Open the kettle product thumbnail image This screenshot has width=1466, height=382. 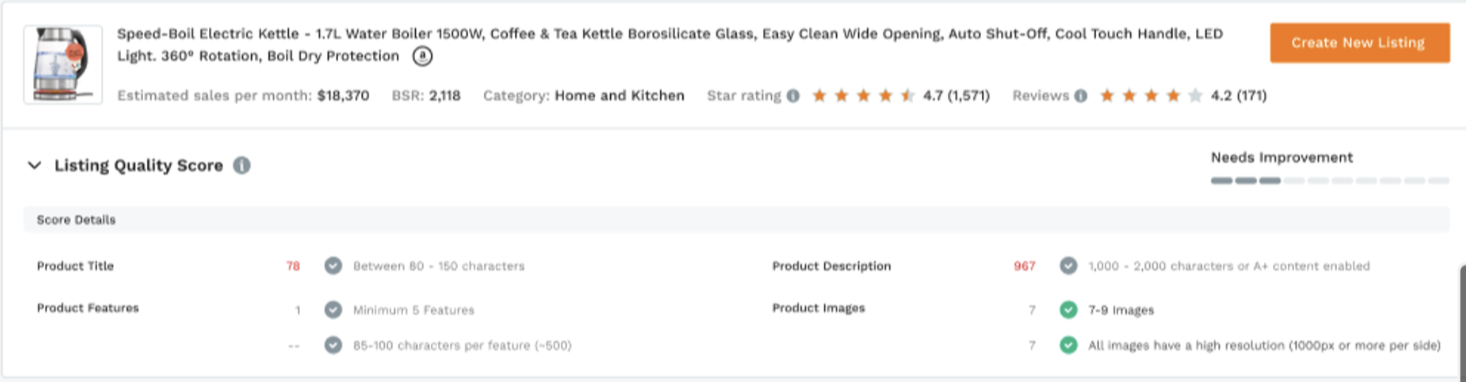tap(63, 65)
